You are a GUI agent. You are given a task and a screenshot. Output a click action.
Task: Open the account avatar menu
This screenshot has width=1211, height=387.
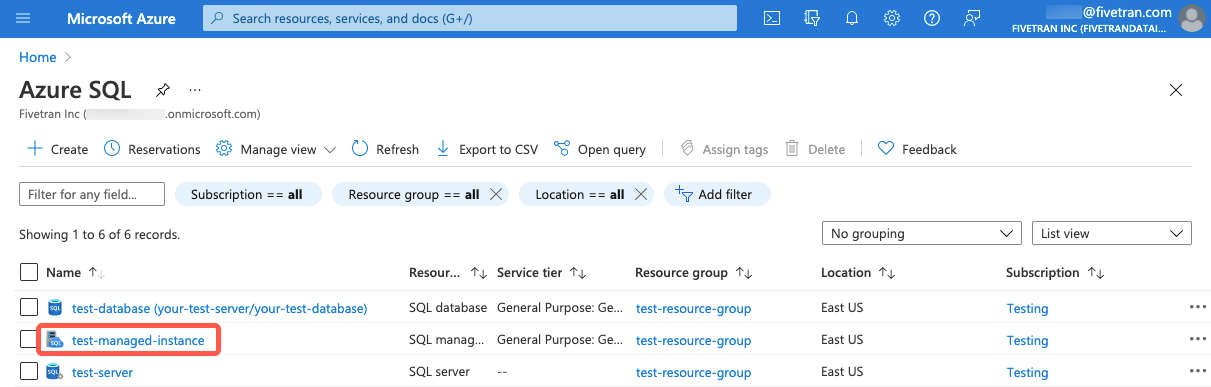1191,18
